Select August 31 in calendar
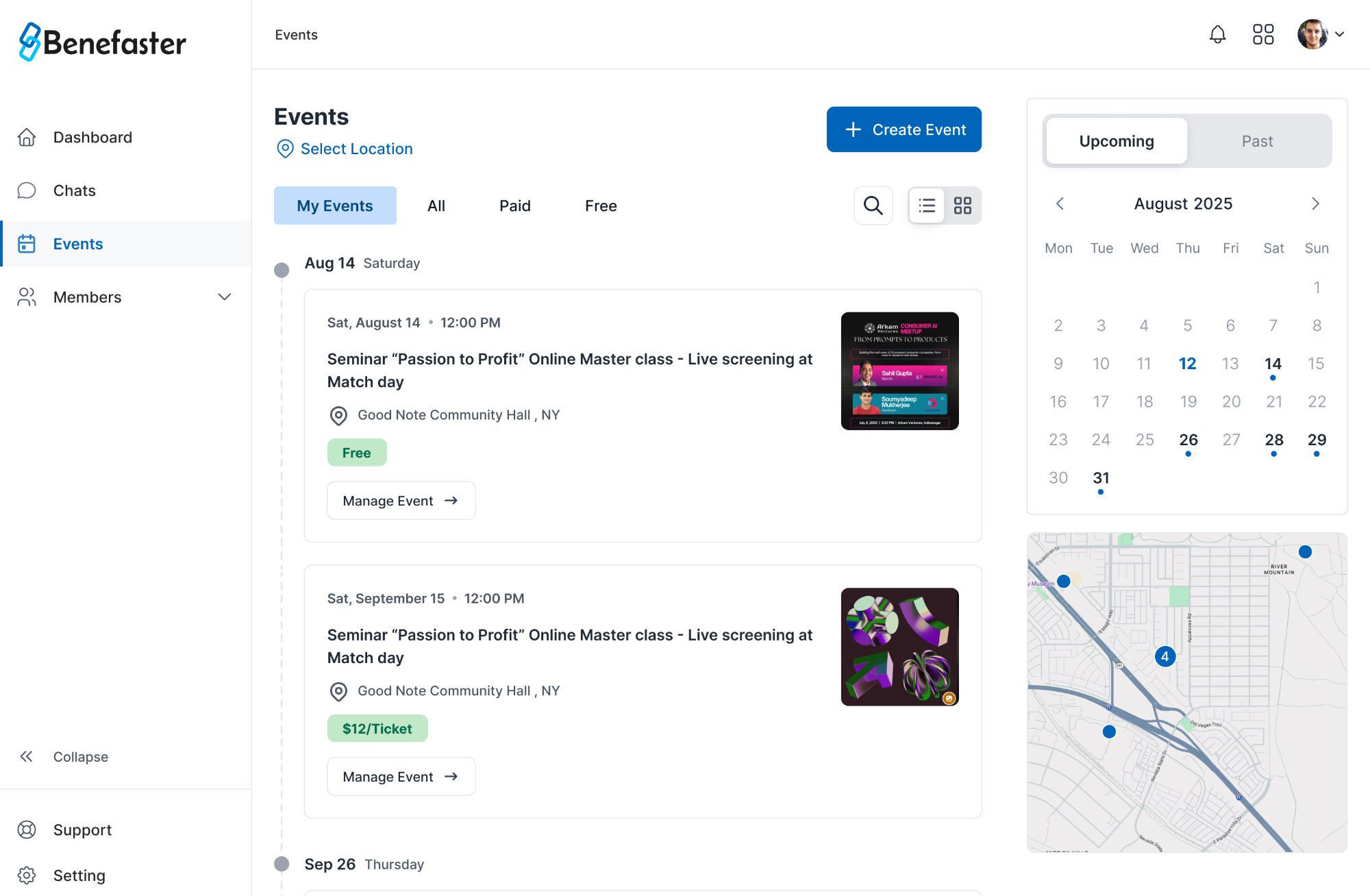 (1101, 480)
